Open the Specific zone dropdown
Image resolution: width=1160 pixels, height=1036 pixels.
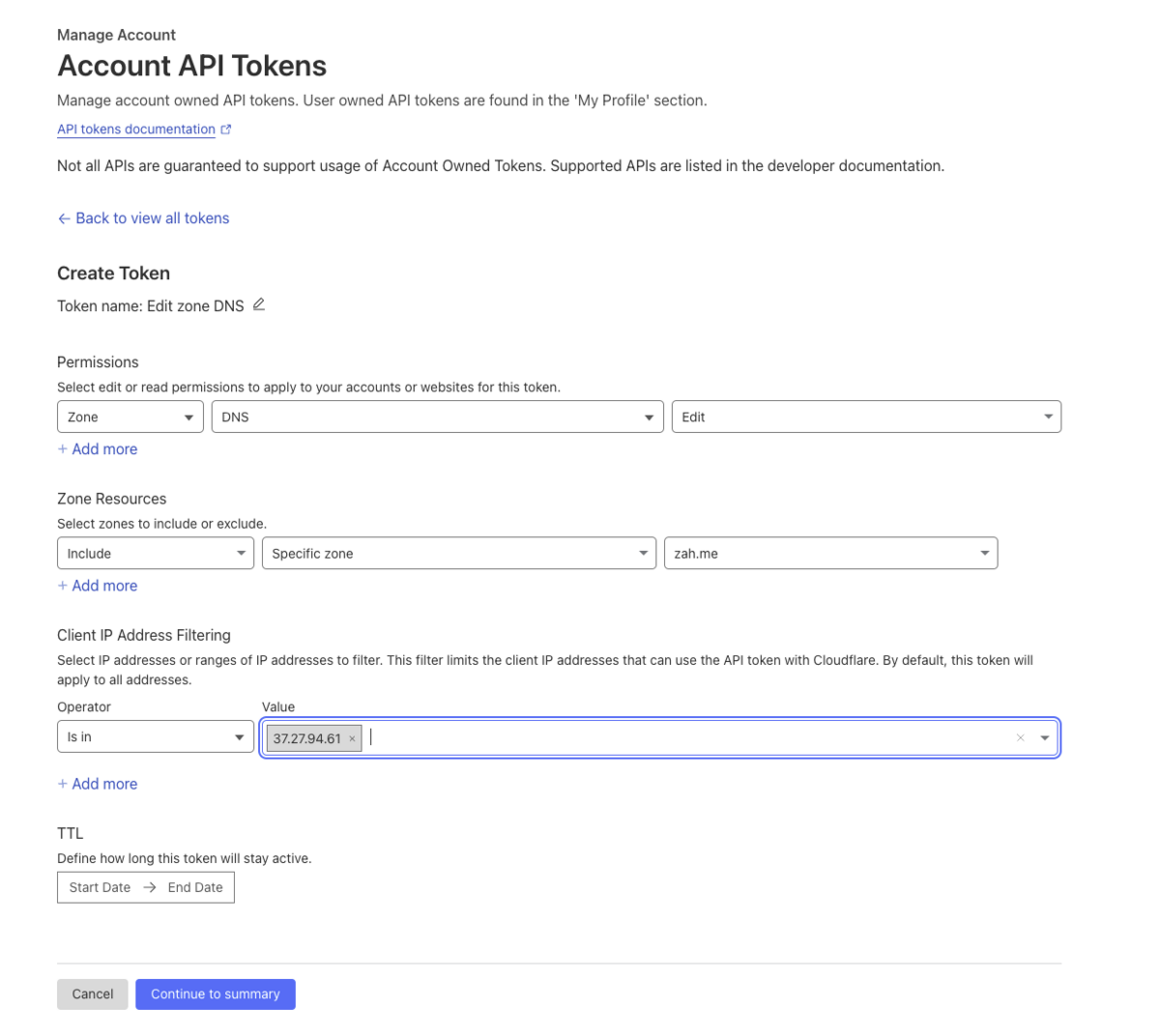[x=458, y=553]
